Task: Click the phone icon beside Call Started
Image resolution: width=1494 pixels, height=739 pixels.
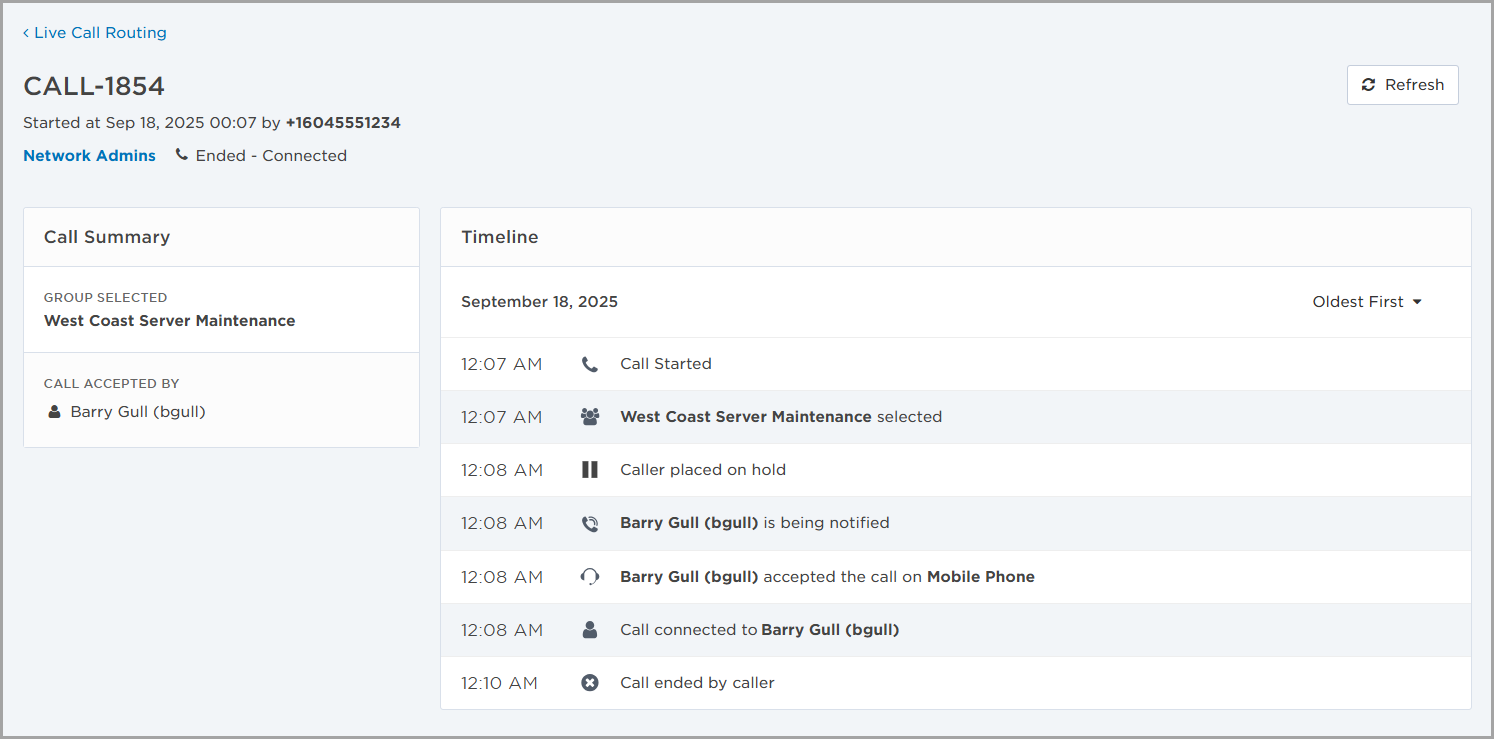Action: pos(590,364)
